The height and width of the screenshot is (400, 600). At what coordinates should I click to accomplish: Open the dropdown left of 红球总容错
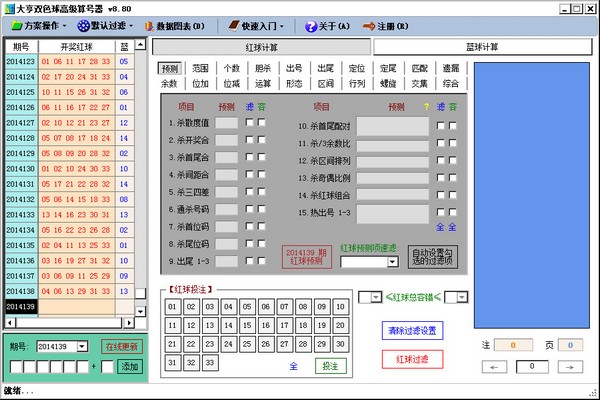376,297
